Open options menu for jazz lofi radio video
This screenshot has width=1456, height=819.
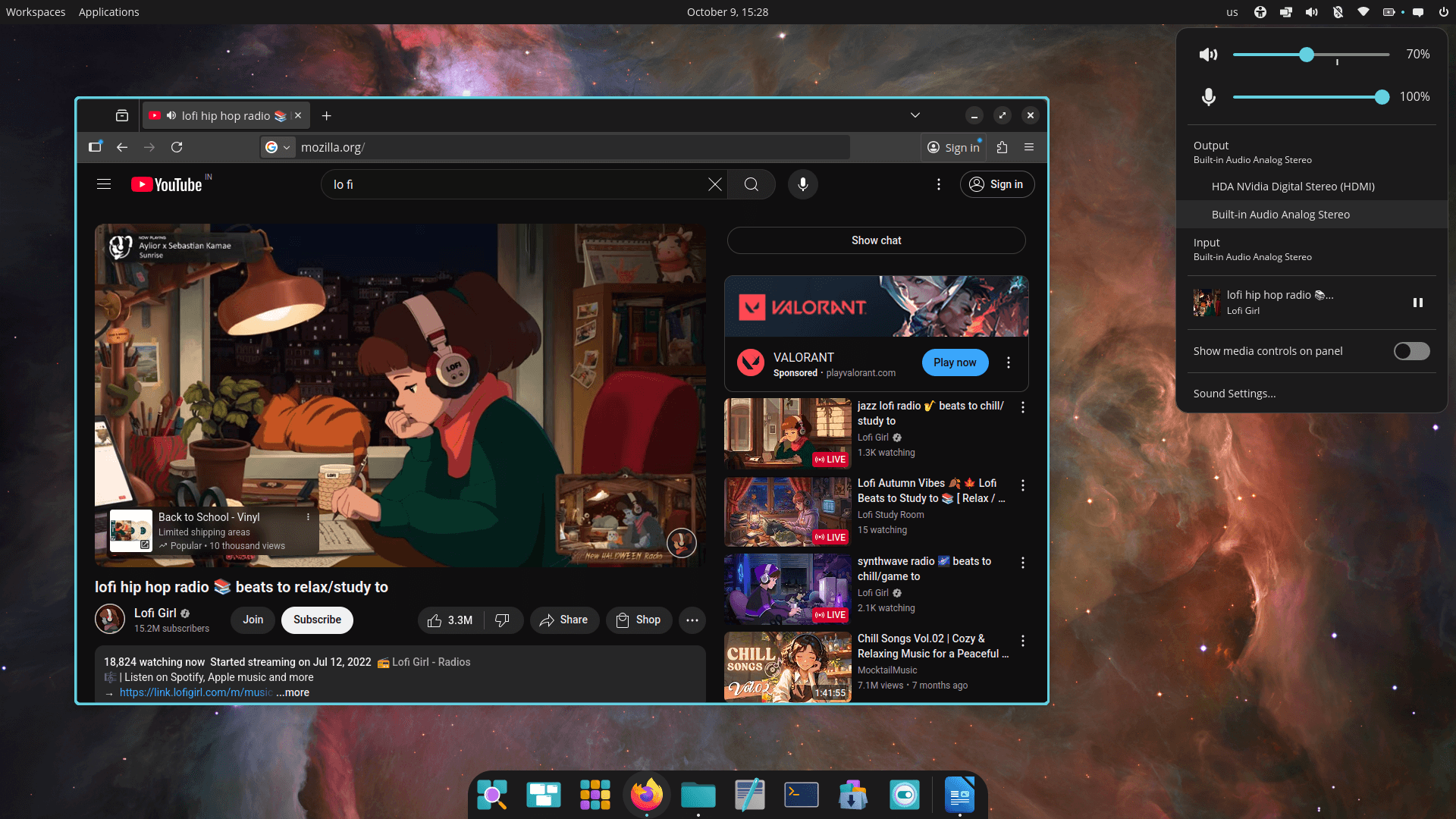(x=1022, y=407)
